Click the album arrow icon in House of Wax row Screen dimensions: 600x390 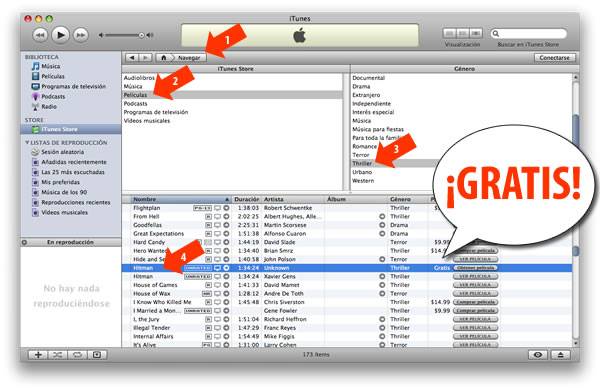(x=382, y=294)
